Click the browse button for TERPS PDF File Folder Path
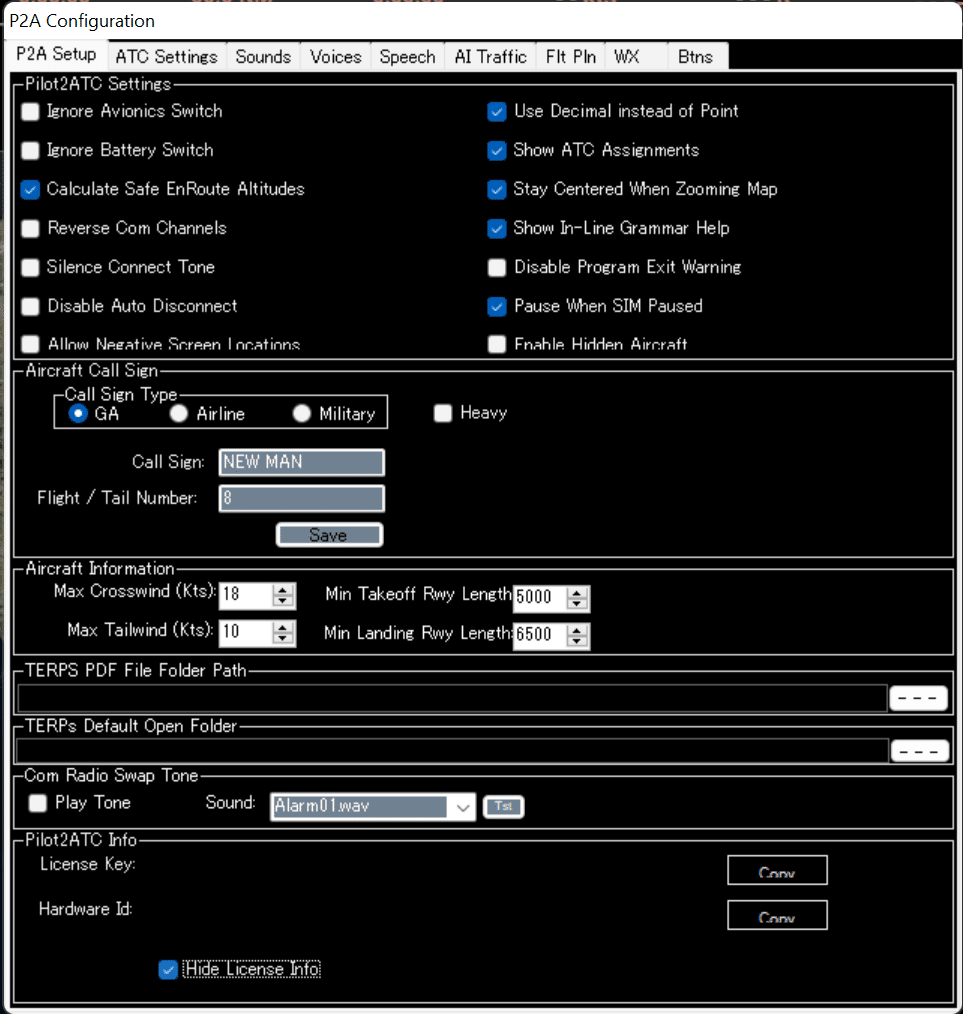 click(918, 698)
